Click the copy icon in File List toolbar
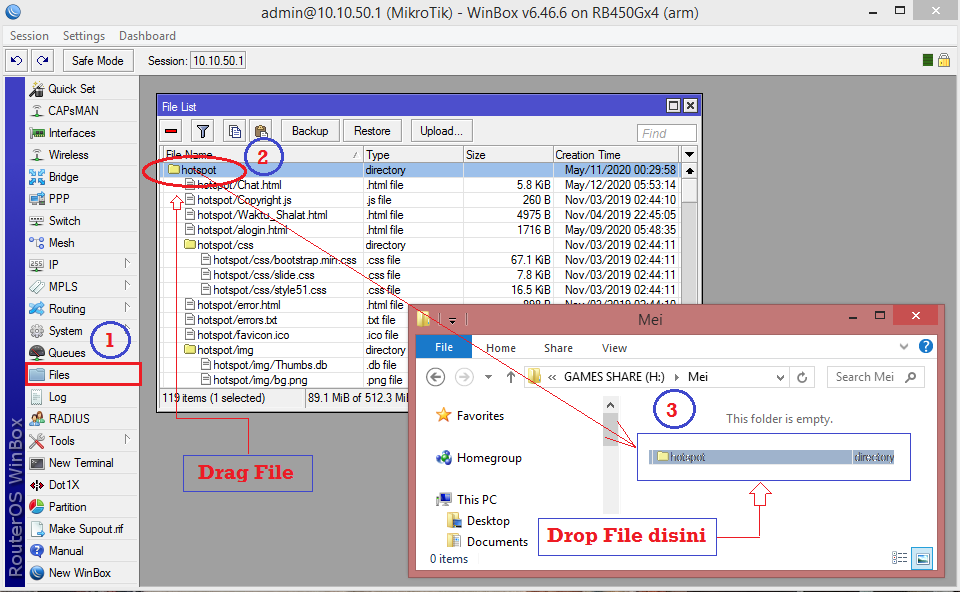Screen dimensions: 960x592 (x=234, y=131)
